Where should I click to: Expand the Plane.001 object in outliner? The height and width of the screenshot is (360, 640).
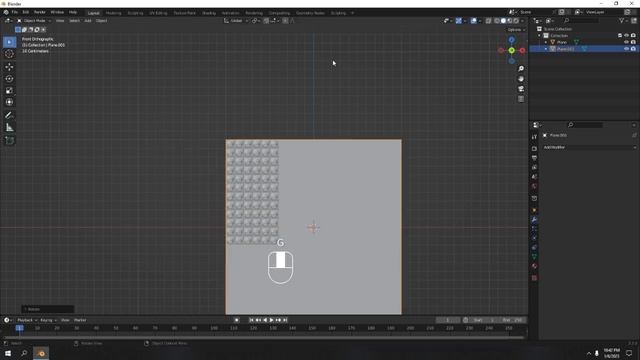546,49
